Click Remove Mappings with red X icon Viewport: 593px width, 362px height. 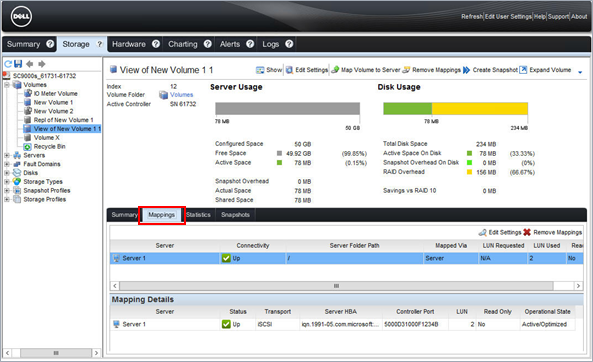(x=553, y=232)
